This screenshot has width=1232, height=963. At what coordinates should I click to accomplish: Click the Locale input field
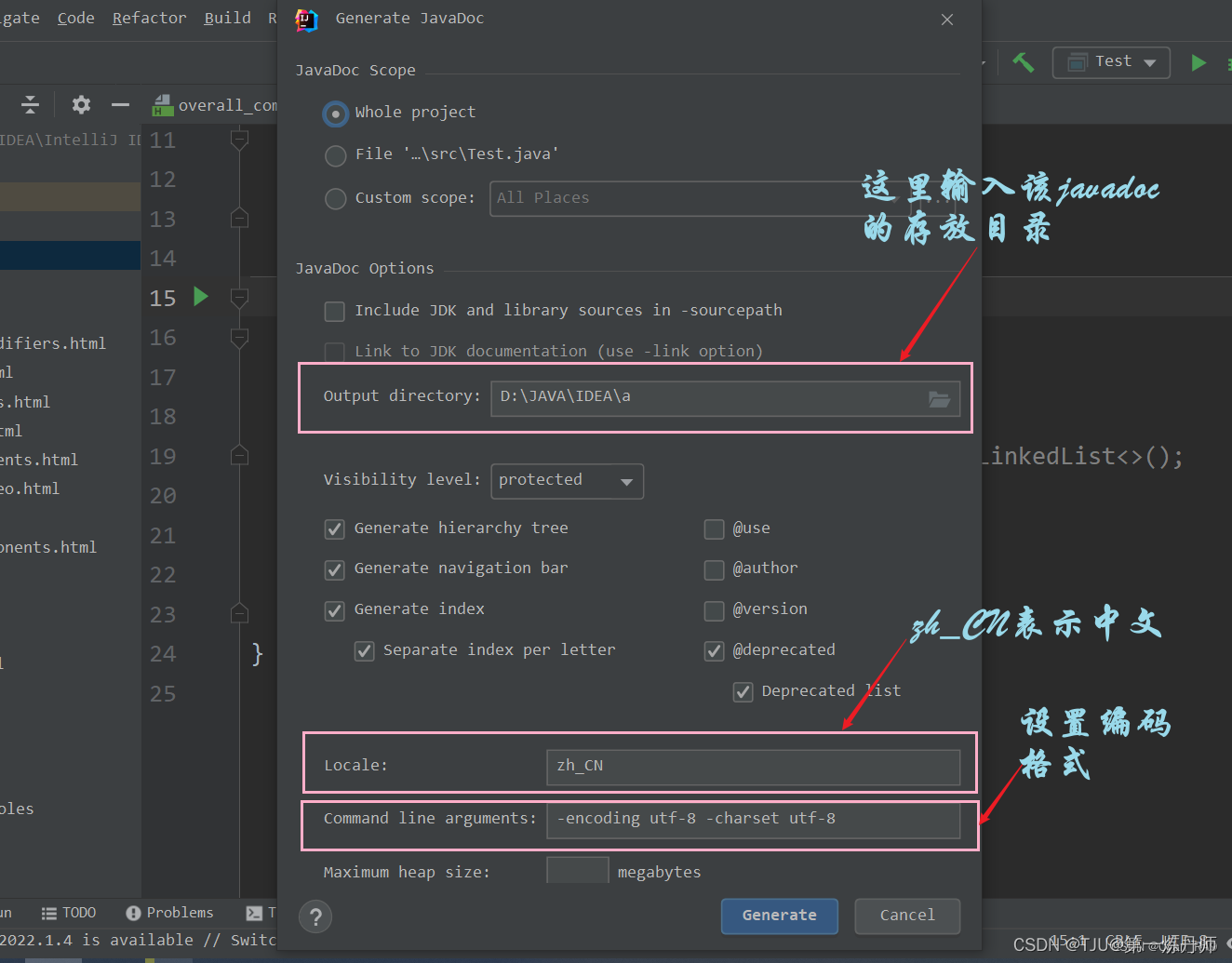753,767
